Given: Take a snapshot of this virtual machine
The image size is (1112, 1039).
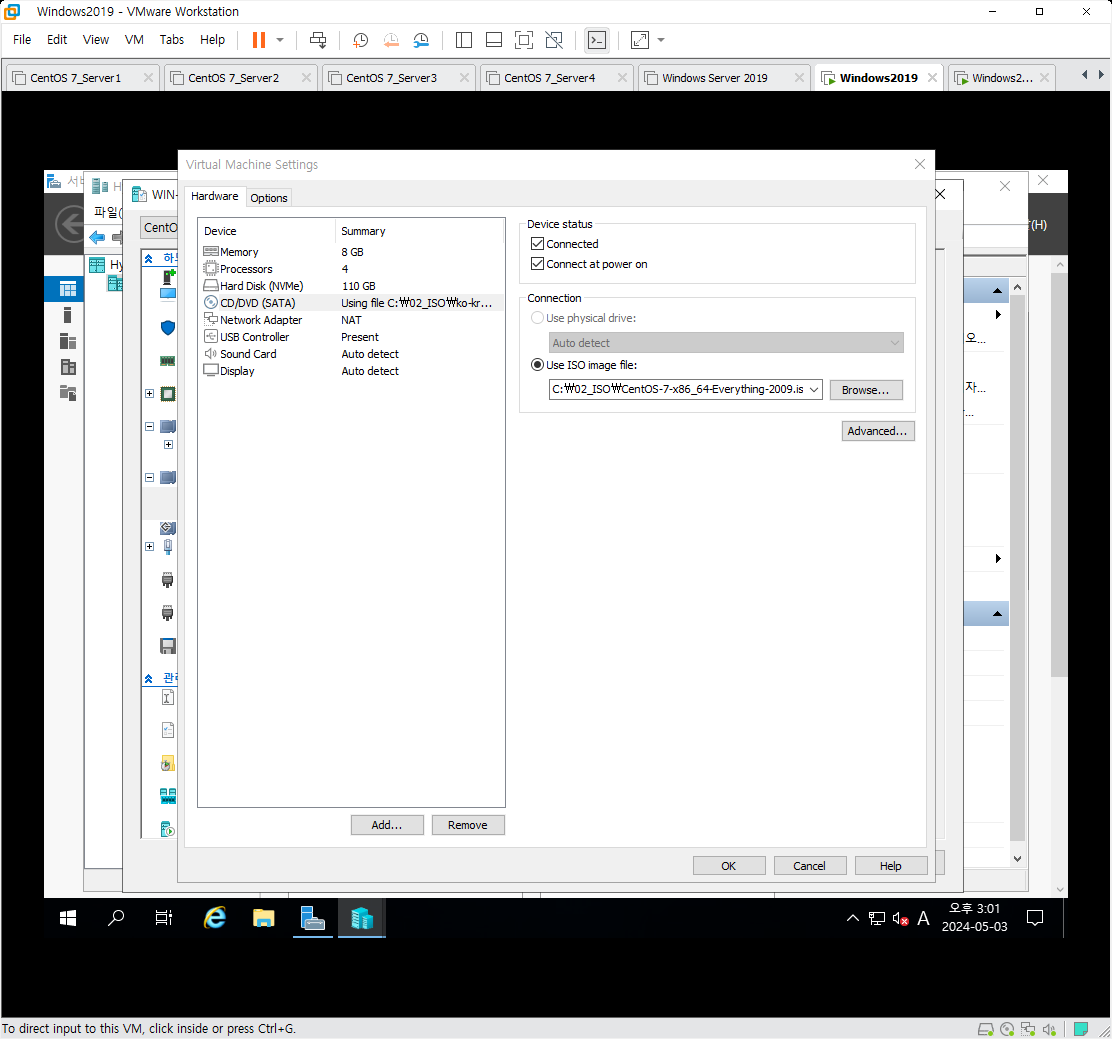Looking at the screenshot, I should pyautogui.click(x=360, y=40).
